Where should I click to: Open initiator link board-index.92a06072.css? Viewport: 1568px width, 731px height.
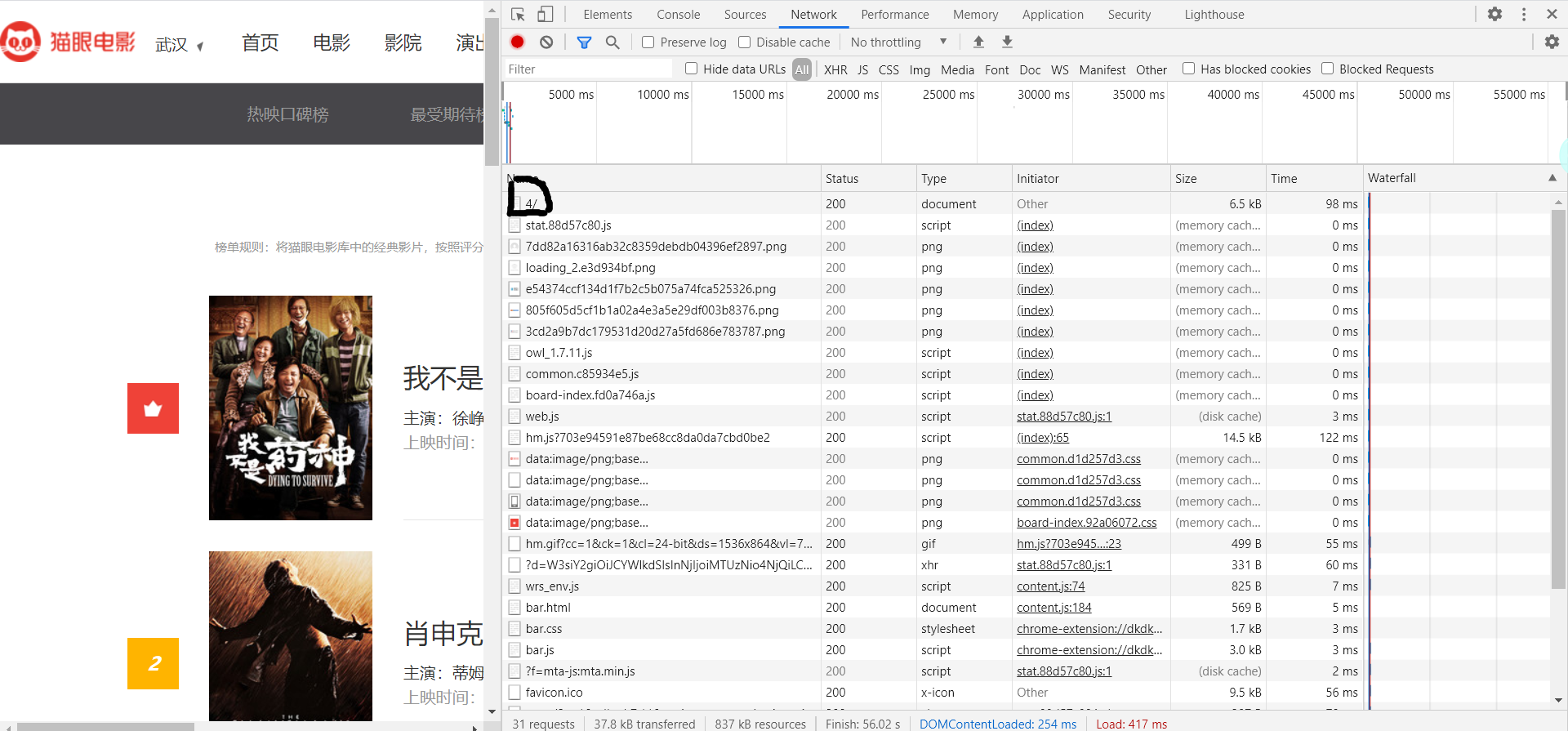[x=1086, y=523]
